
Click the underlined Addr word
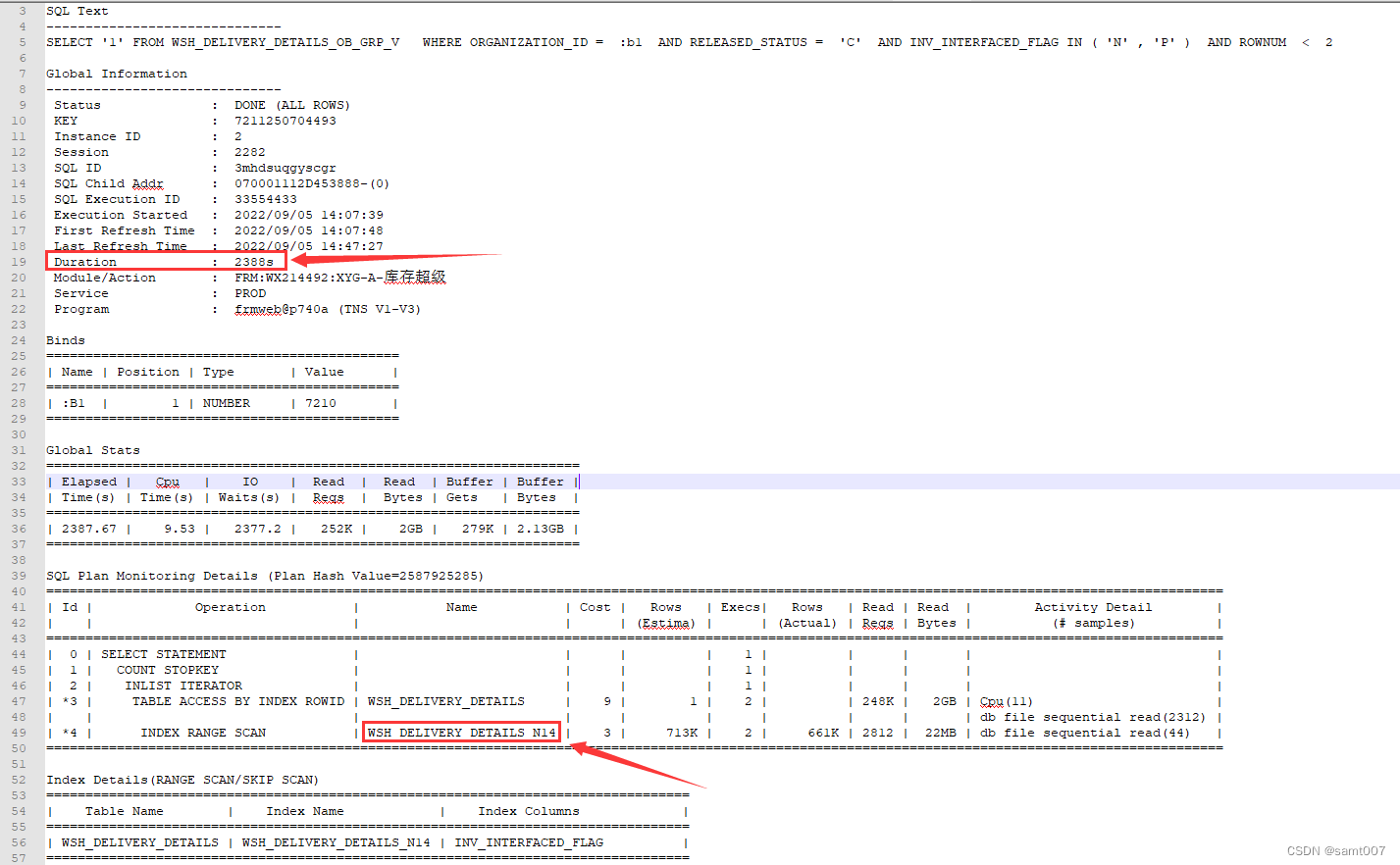[148, 182]
